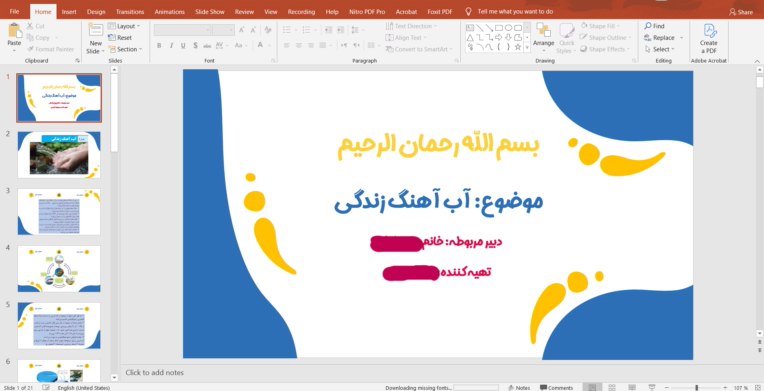Toggle text Shadow formatting
The image size is (764, 391).
point(195,45)
